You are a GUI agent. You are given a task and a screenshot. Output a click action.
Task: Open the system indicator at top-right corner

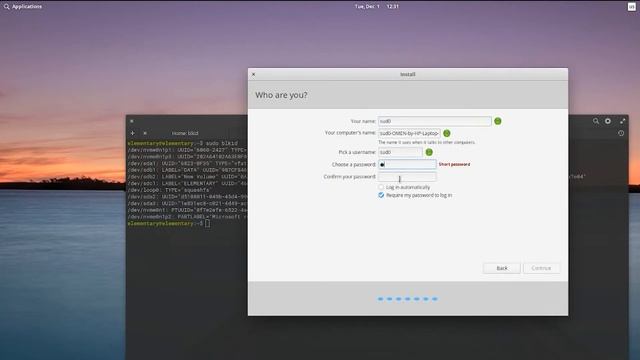(631, 7)
